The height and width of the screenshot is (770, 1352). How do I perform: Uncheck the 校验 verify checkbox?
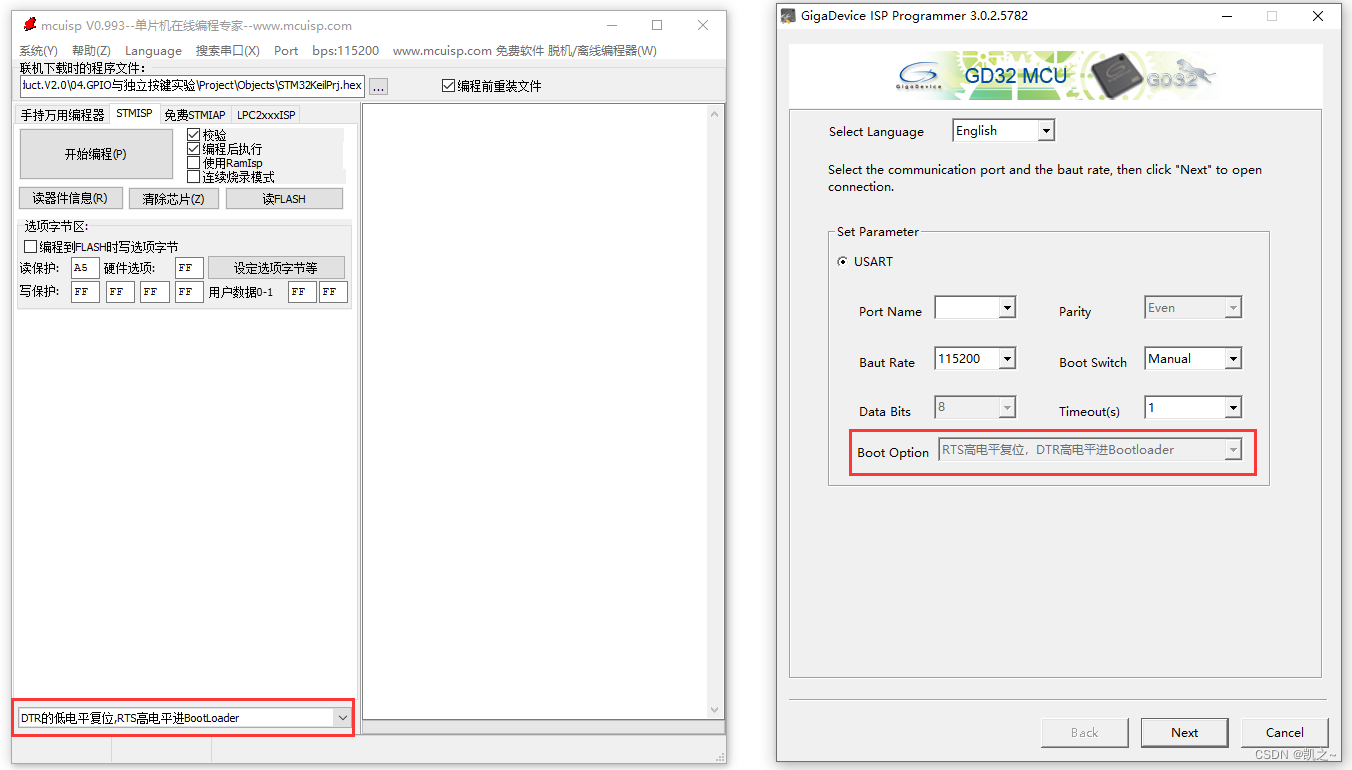point(194,135)
